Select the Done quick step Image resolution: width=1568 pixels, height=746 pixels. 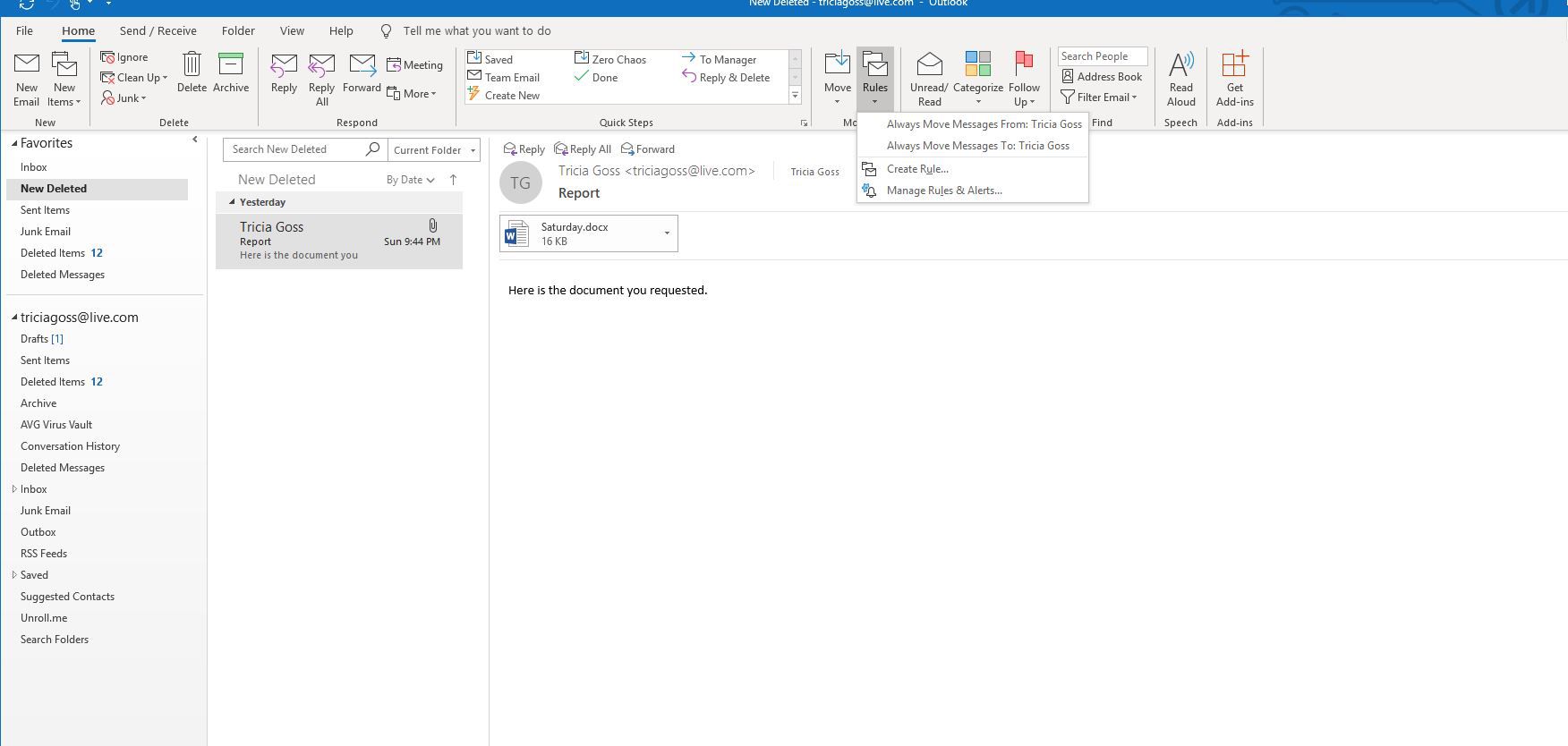[596, 78]
